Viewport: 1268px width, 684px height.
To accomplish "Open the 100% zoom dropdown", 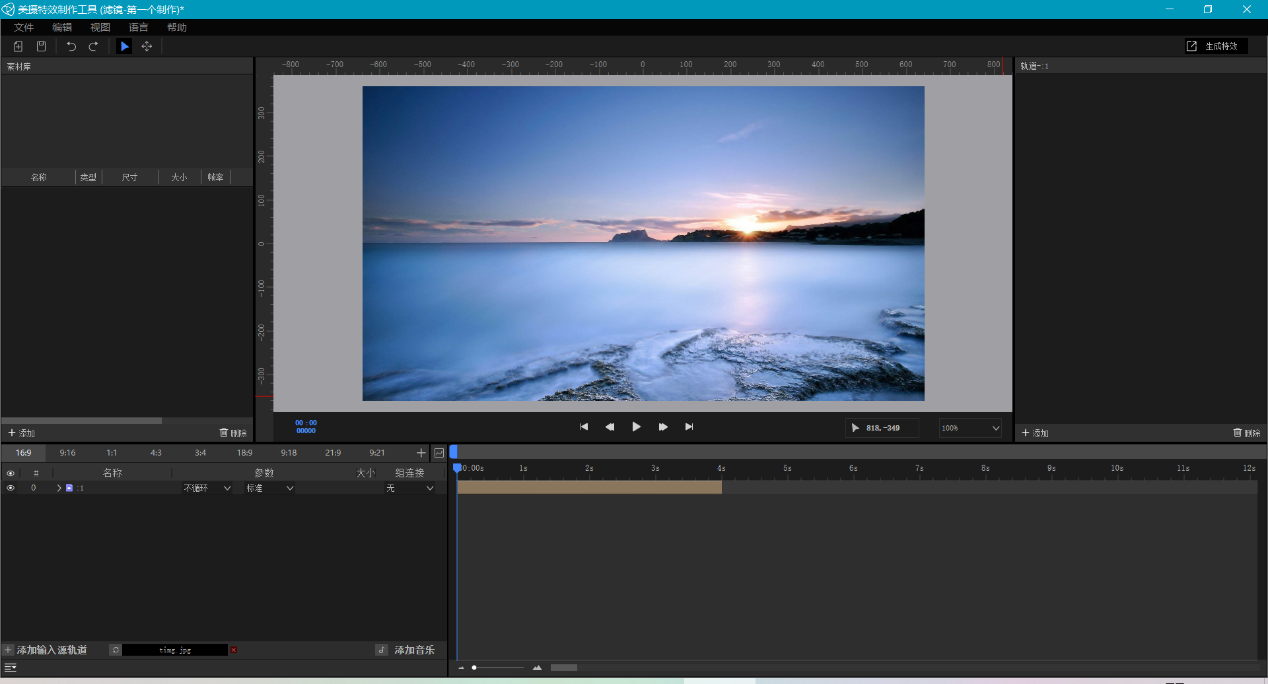I will pyautogui.click(x=970, y=428).
